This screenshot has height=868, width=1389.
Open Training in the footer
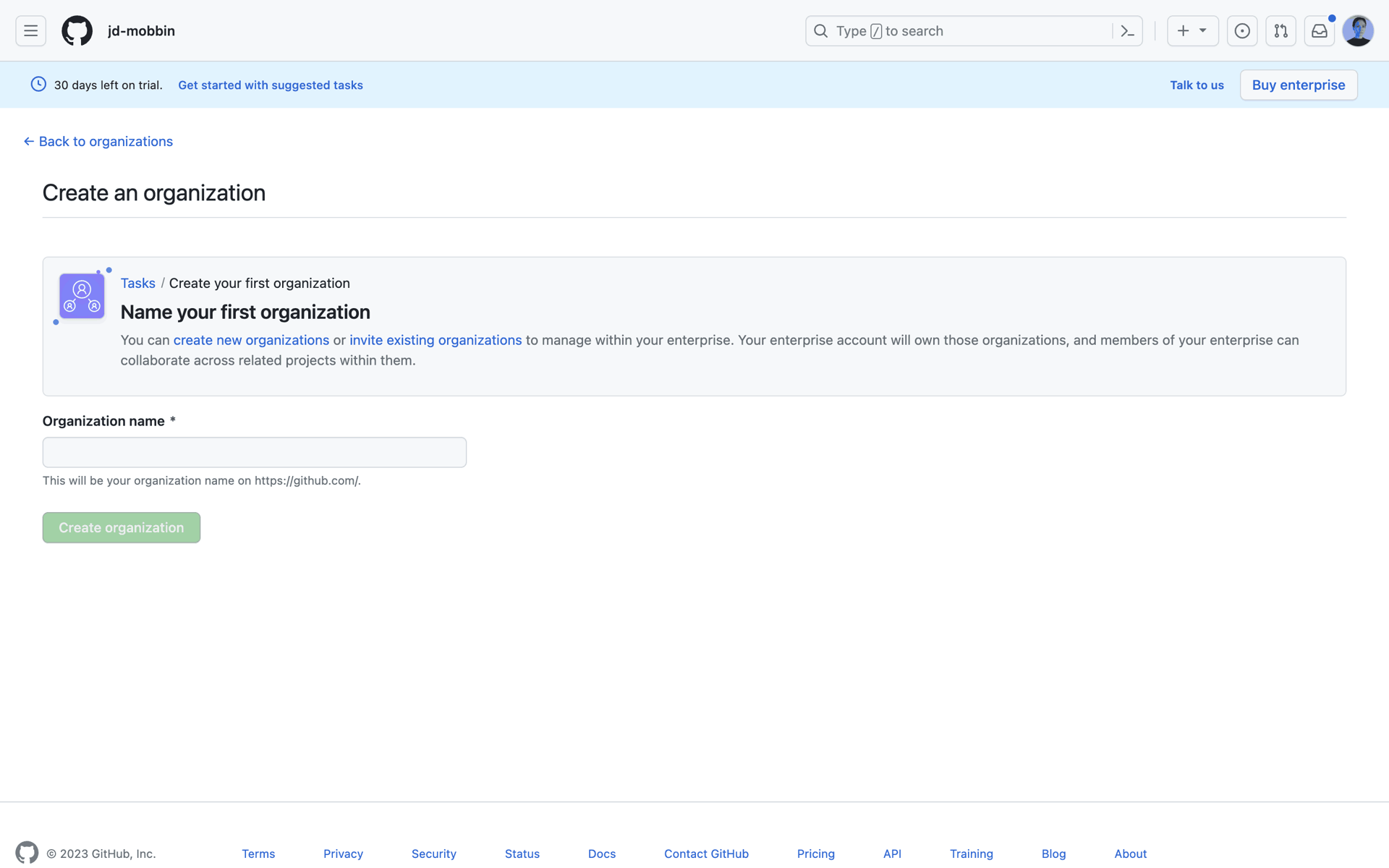click(972, 854)
